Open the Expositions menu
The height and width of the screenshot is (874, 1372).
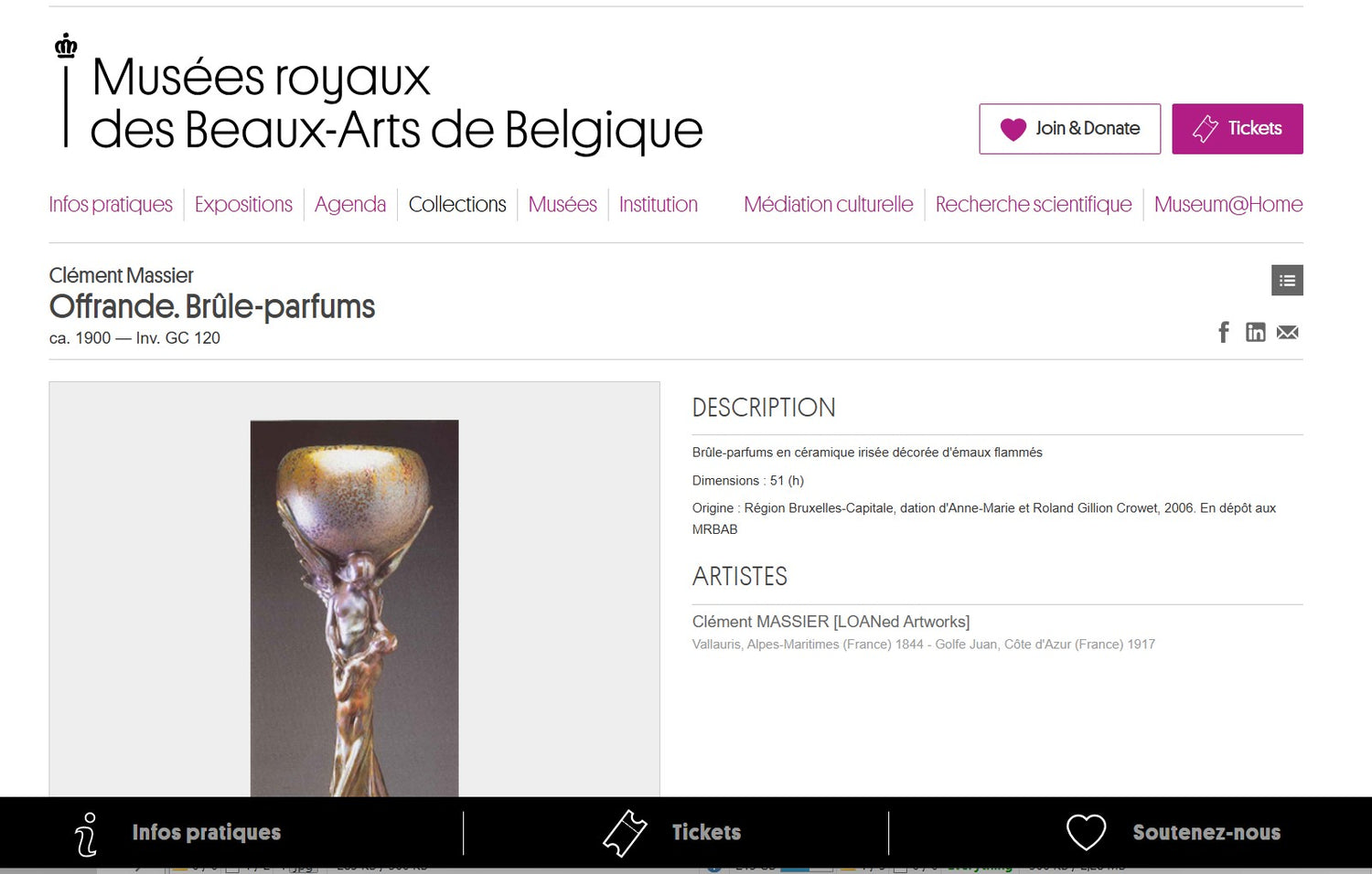(243, 205)
